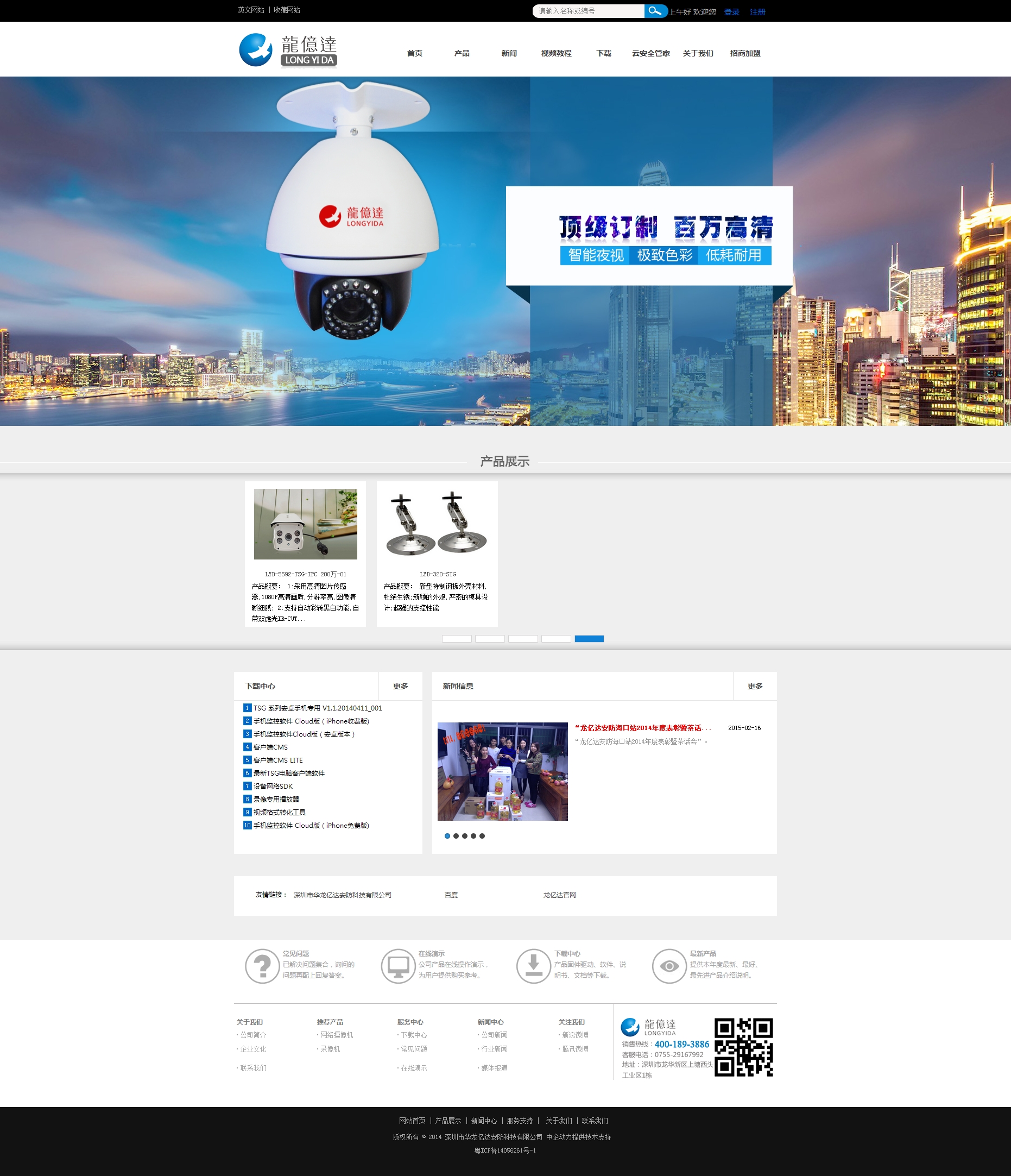The width and height of the screenshot is (1011, 1176).
Task: Switch to the 英文网站 English site
Action: coord(251,10)
